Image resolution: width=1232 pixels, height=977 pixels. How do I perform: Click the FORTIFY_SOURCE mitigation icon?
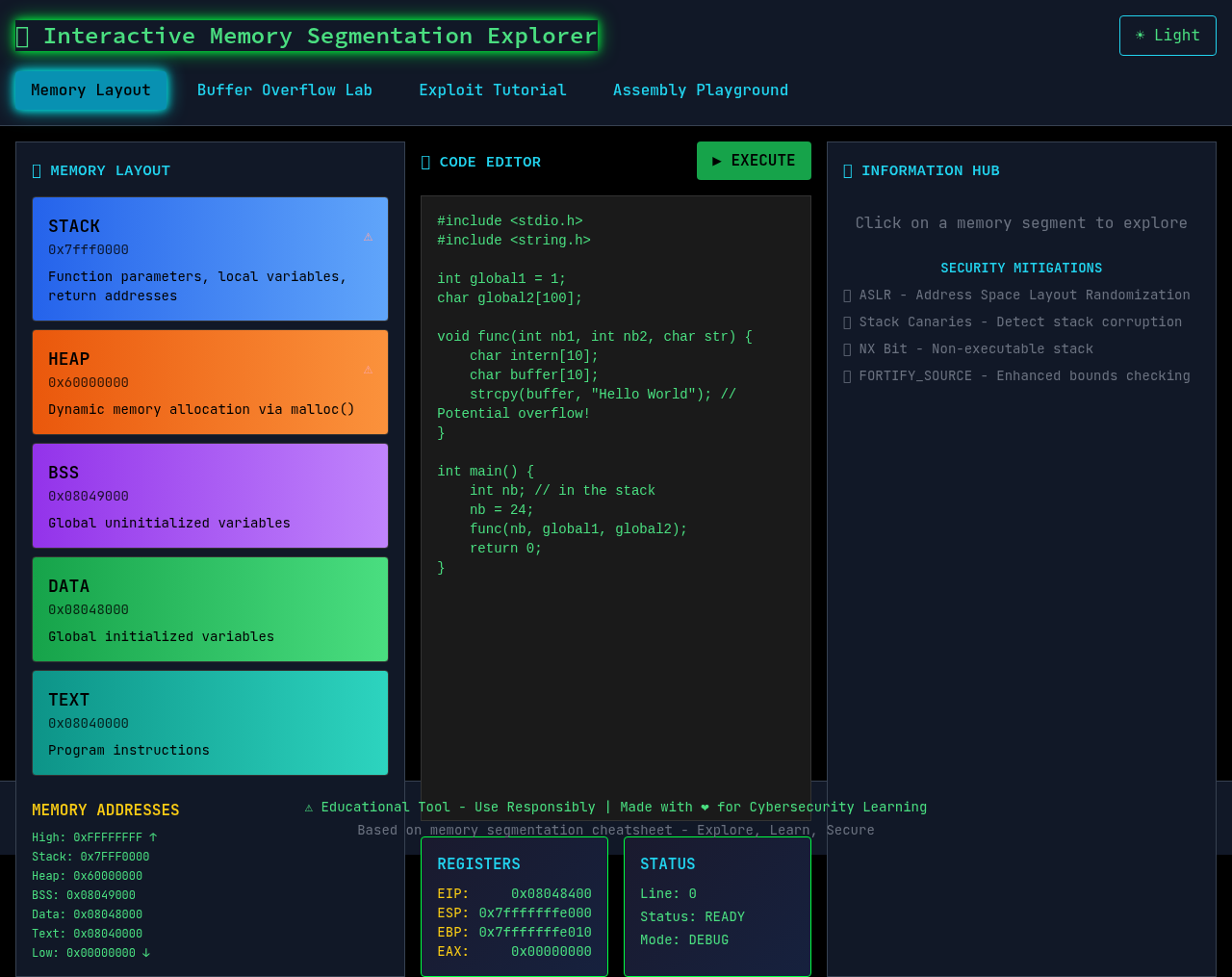point(846,375)
